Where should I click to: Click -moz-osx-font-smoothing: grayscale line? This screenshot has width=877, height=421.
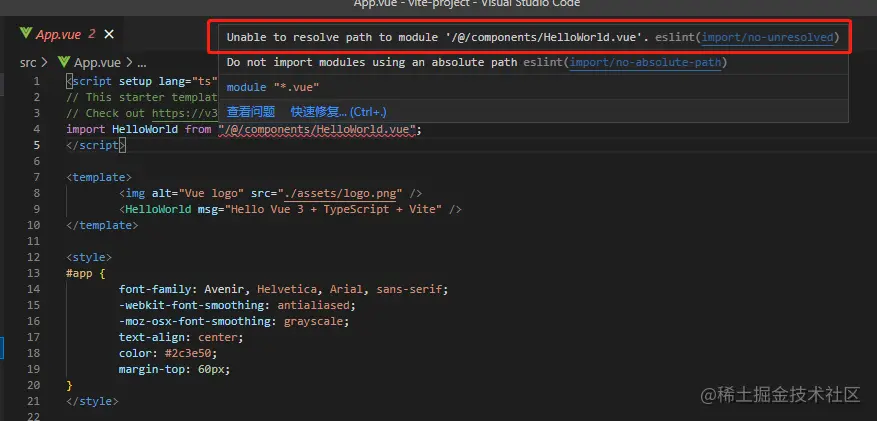click(x=234, y=321)
